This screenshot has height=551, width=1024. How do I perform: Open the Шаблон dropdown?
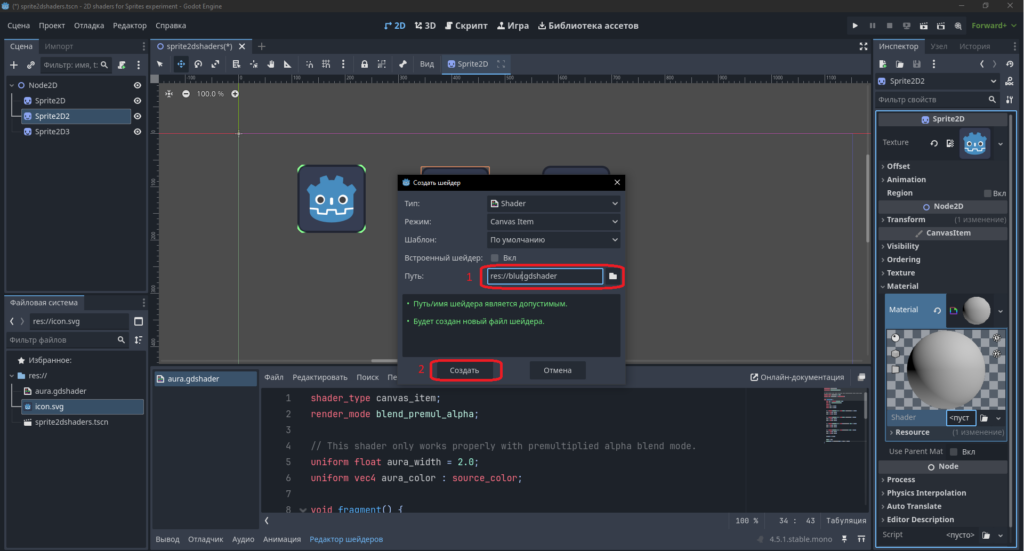[x=553, y=240]
